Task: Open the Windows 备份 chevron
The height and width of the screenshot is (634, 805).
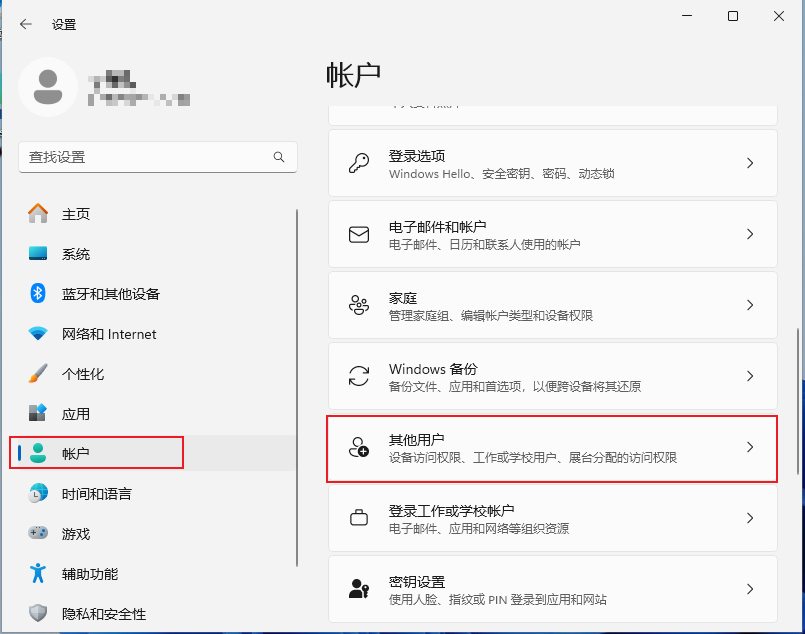Action: (750, 376)
